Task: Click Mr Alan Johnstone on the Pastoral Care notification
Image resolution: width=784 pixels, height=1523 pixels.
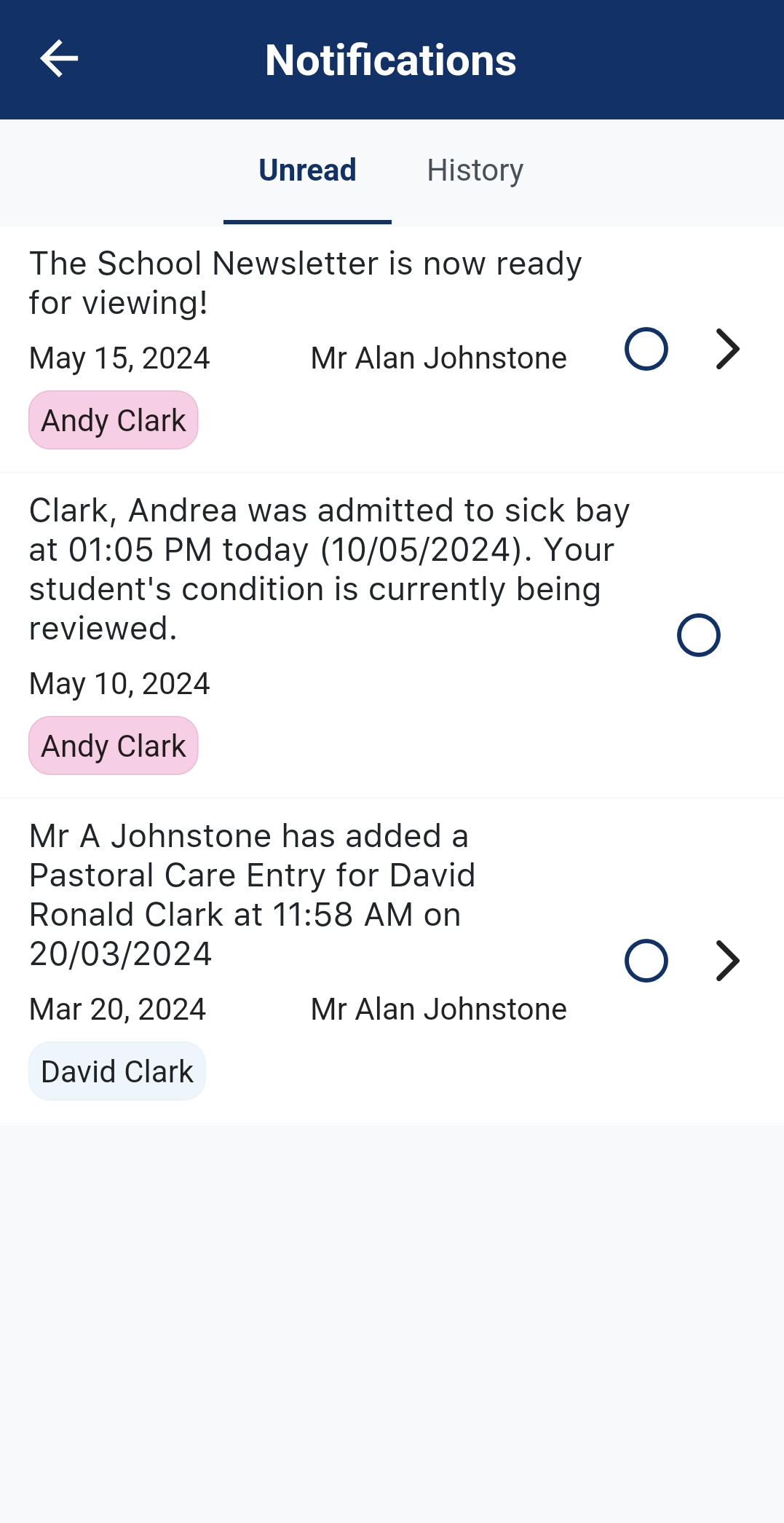Action: point(438,1010)
